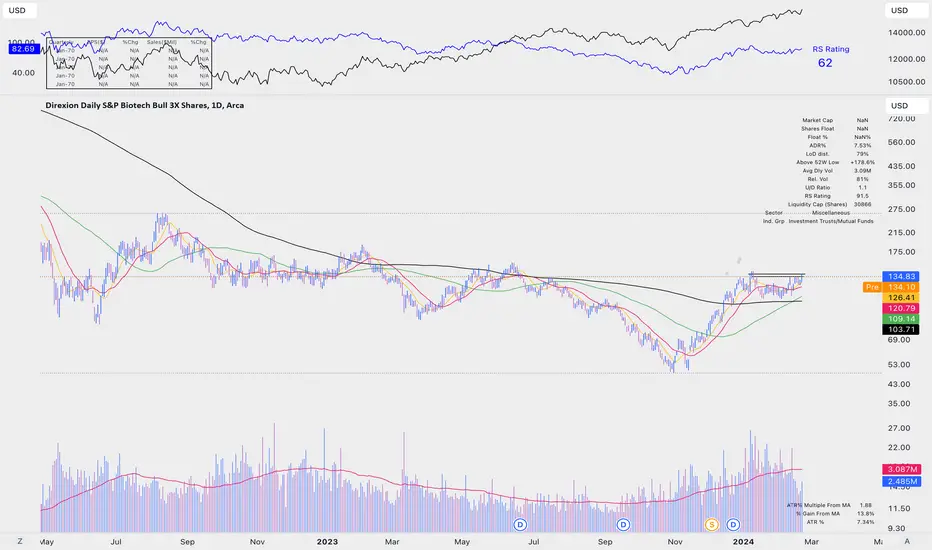Click the 'RS Rating' label in top pane
The width and height of the screenshot is (932, 550).
click(x=831, y=49)
